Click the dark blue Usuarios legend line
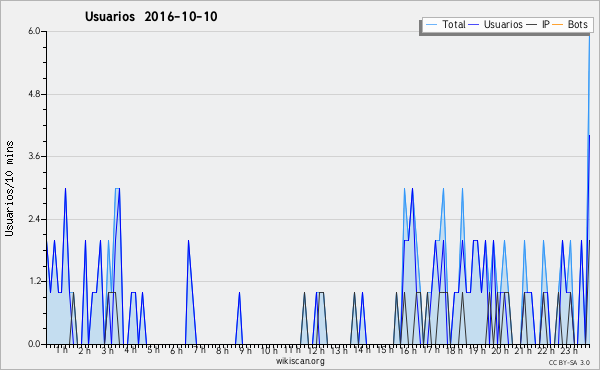 click(x=474, y=25)
